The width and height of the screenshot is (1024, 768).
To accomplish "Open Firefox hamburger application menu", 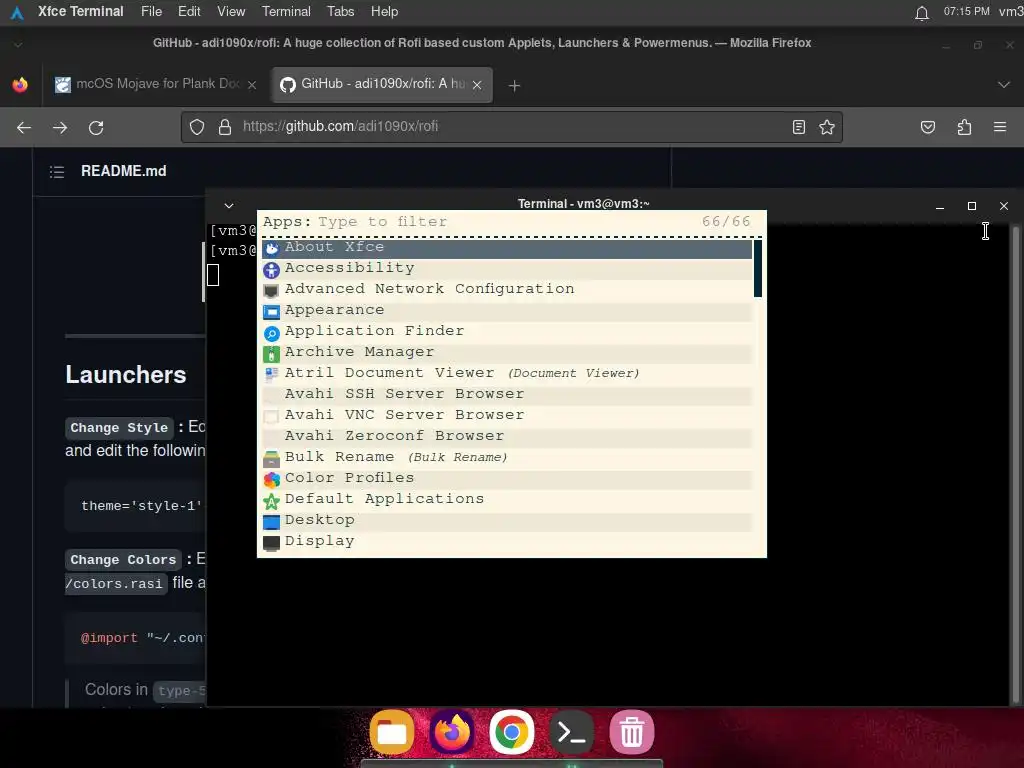I will pos(1000,127).
